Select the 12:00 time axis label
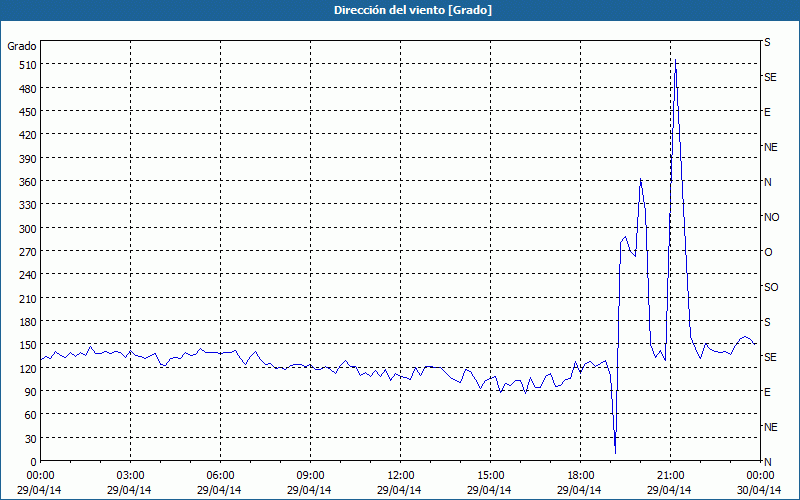This screenshot has height=500, width=800. coord(401,476)
